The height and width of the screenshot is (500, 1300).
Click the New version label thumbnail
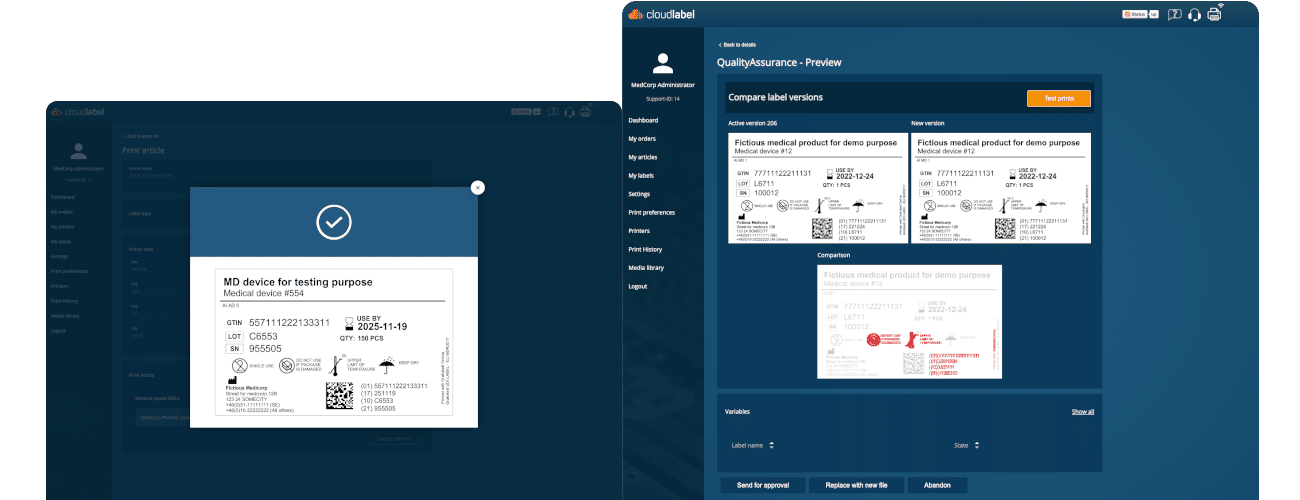click(1001, 187)
